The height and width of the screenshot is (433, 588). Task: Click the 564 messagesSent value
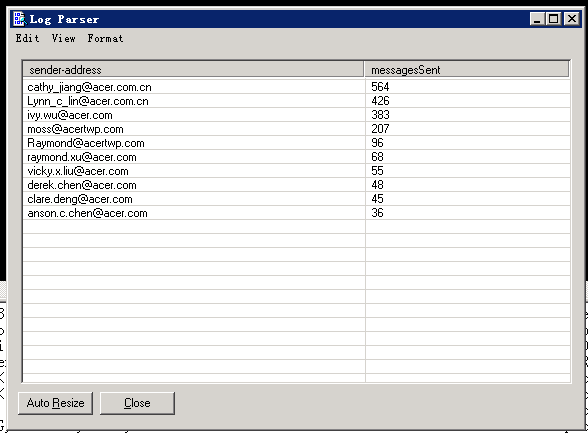point(380,87)
